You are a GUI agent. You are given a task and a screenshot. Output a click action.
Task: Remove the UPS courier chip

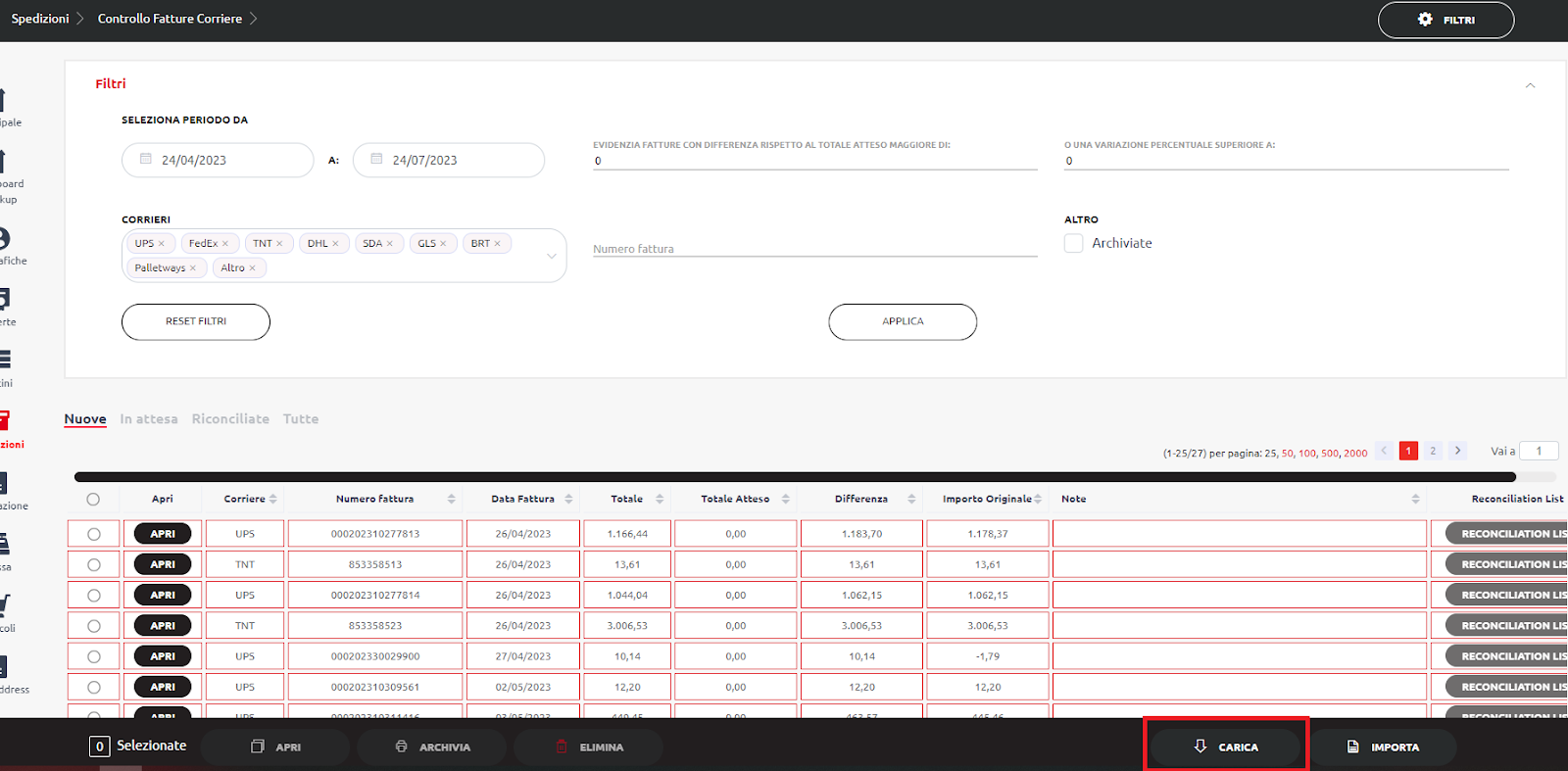tap(162, 244)
